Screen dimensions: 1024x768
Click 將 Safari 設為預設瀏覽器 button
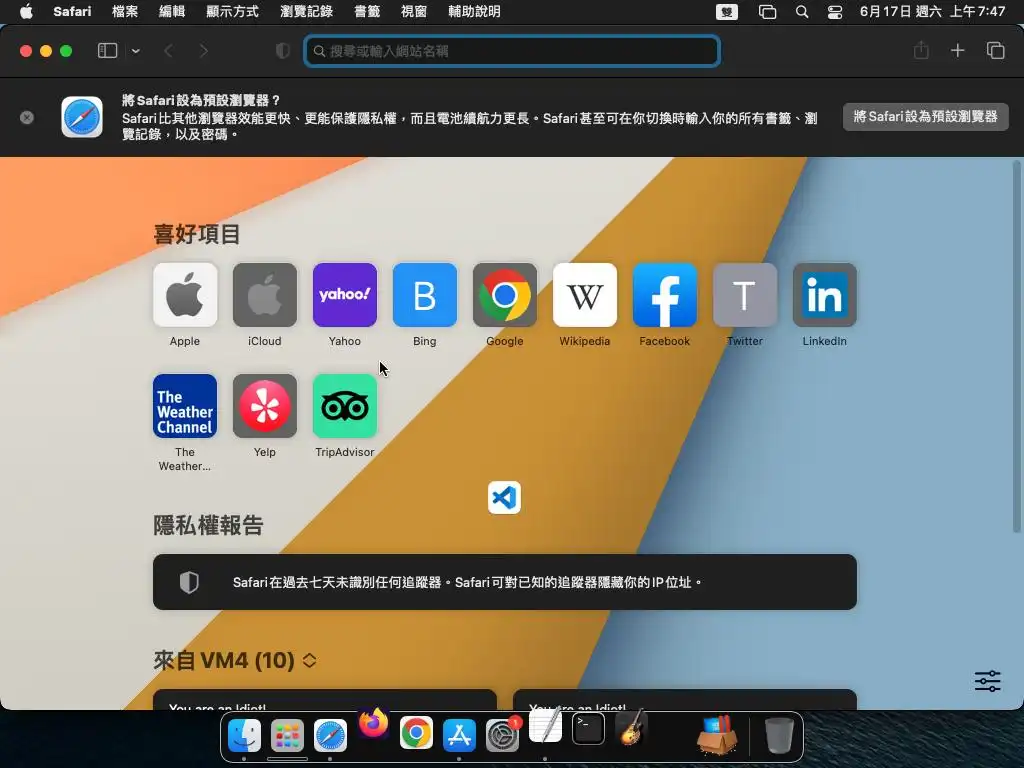pyautogui.click(x=925, y=117)
